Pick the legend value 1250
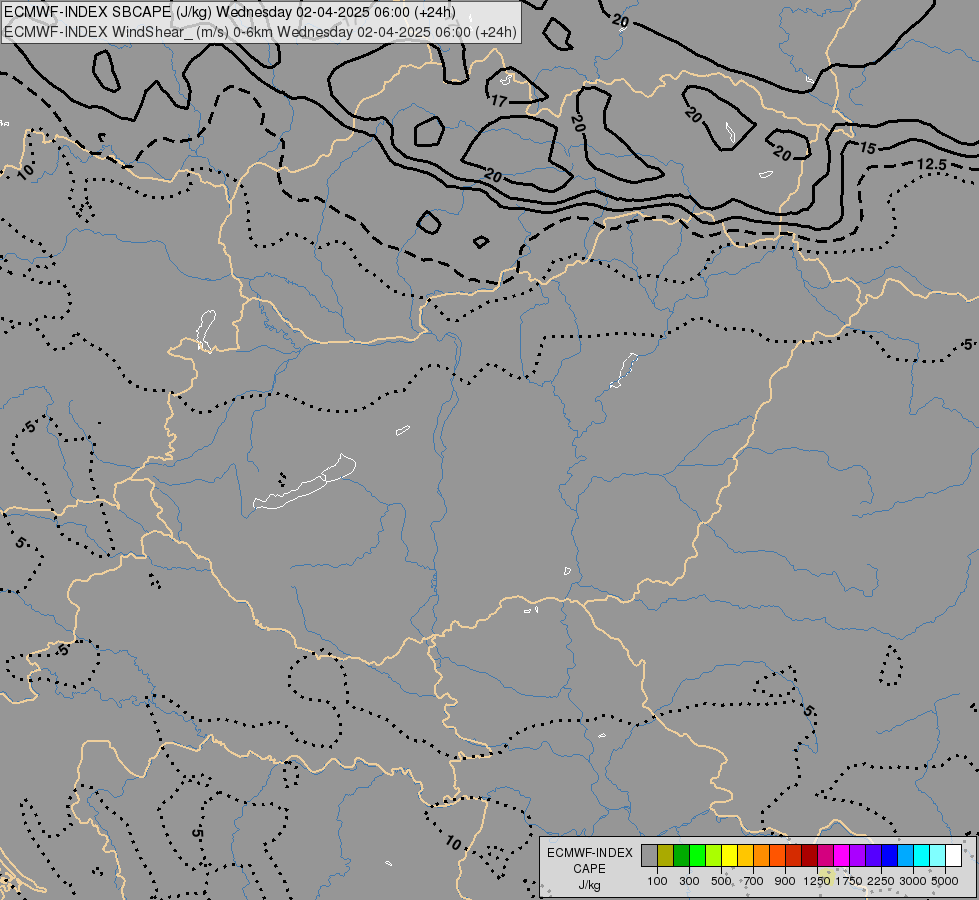The image size is (979, 900). click(817, 881)
